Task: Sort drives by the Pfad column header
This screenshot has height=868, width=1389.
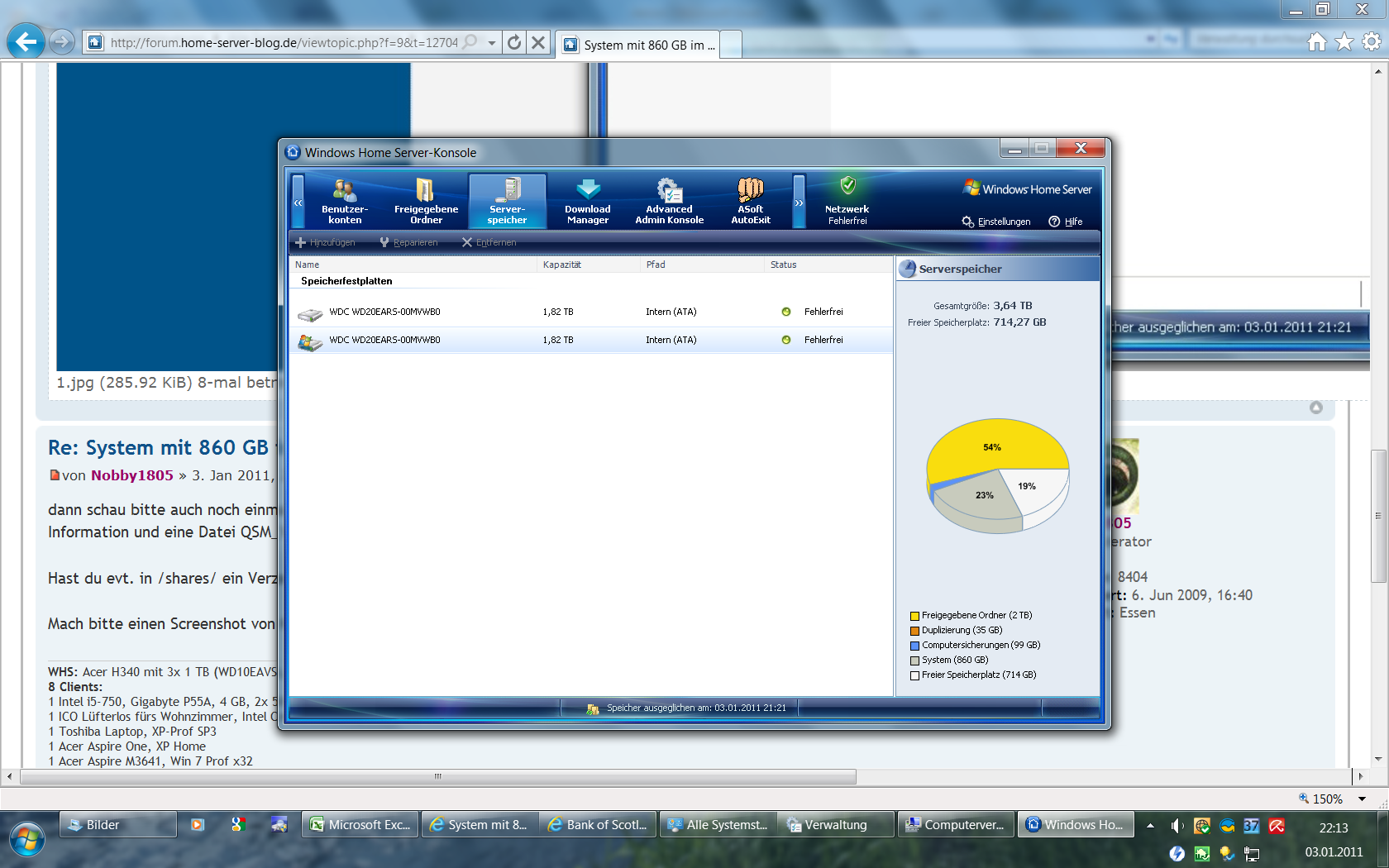Action: tap(703, 265)
